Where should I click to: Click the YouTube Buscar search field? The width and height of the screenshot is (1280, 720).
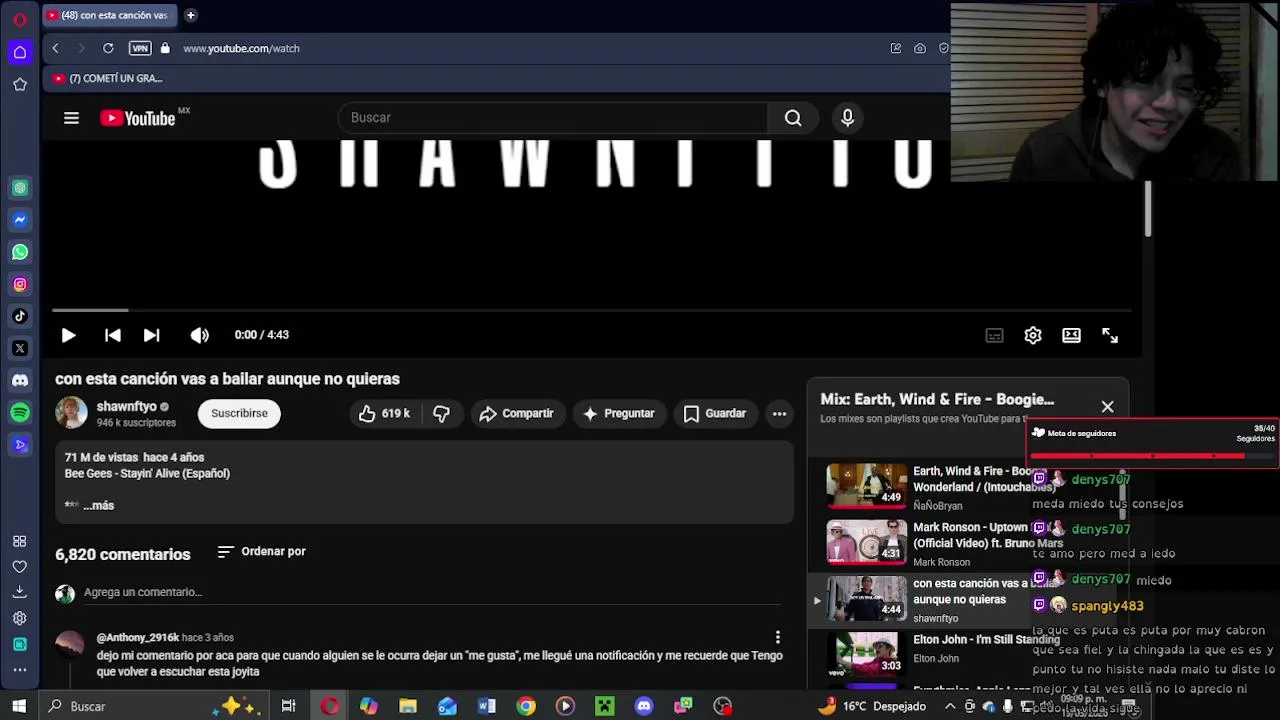coord(553,118)
